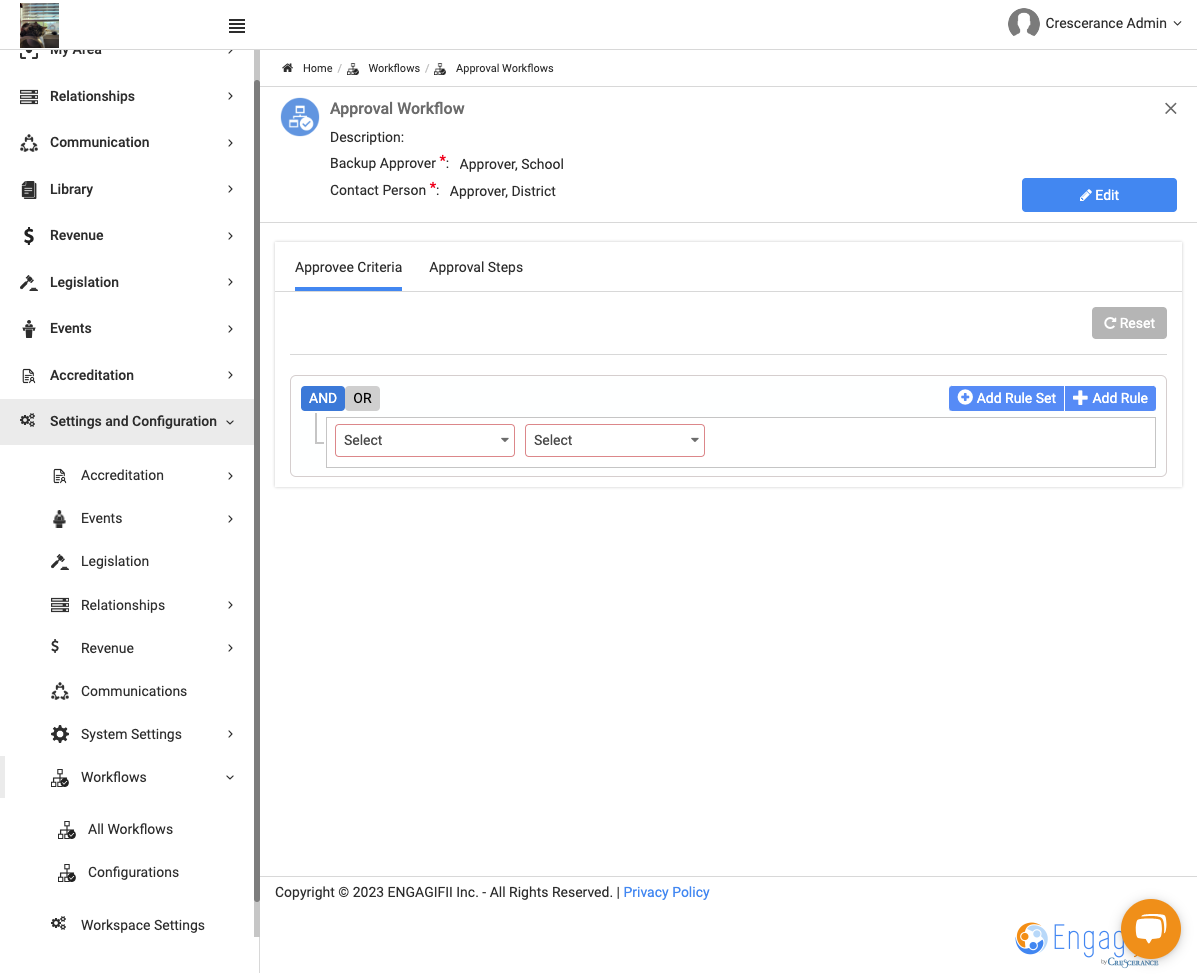Click the Configurations workflow icon
This screenshot has height=975, width=1197.
pos(66,873)
